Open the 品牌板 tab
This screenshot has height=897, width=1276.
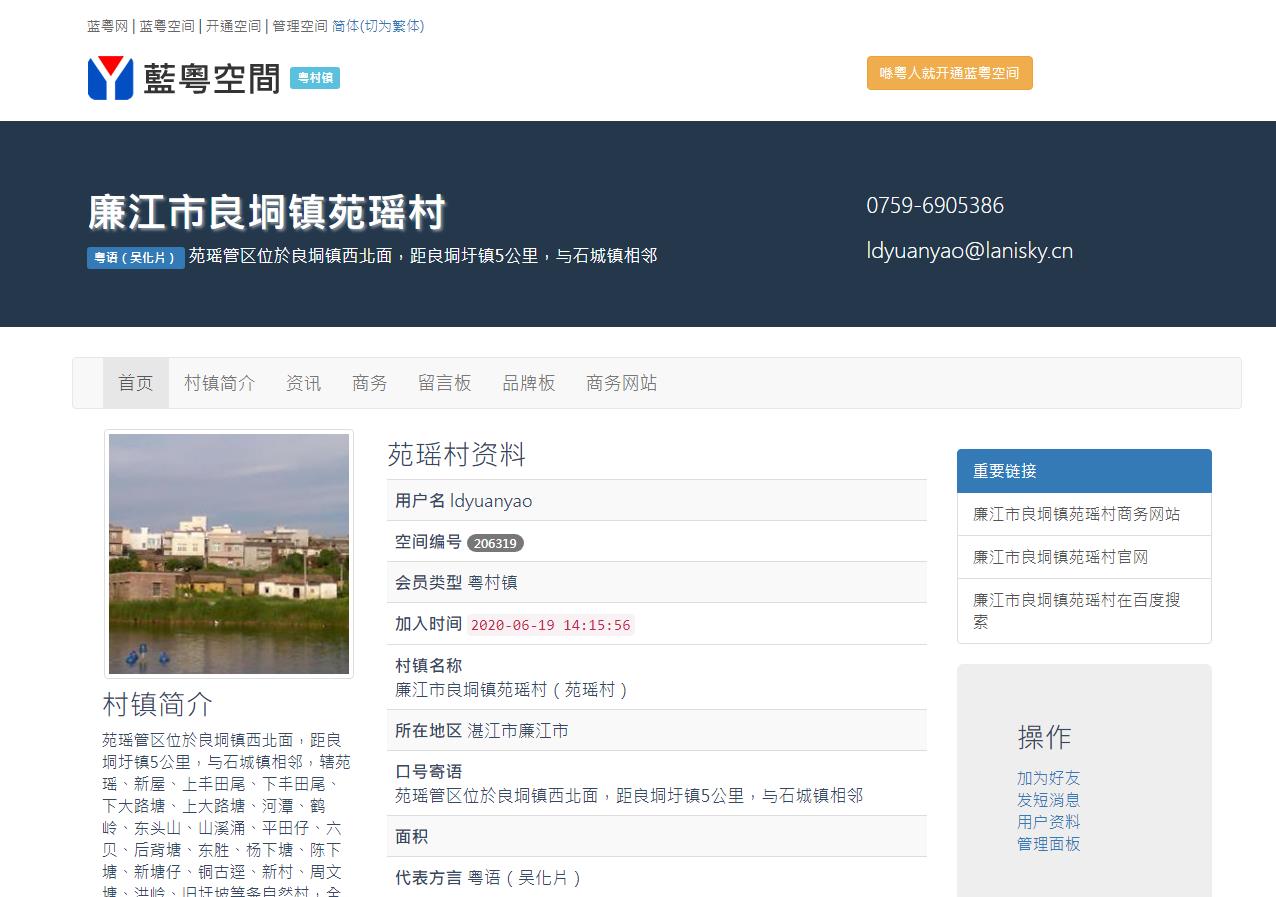coord(529,383)
